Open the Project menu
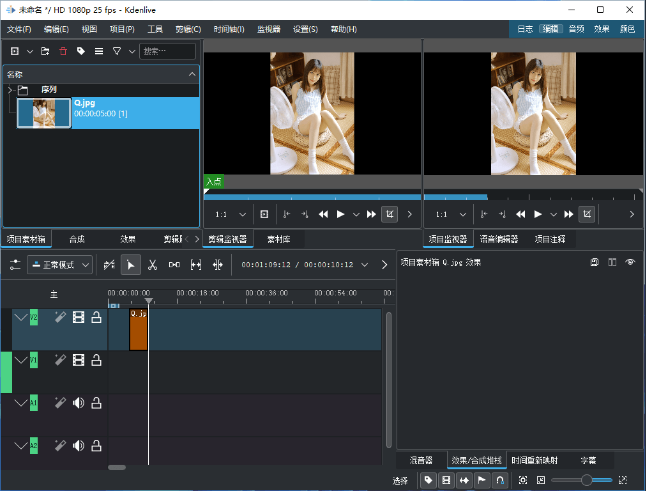 tap(122, 29)
